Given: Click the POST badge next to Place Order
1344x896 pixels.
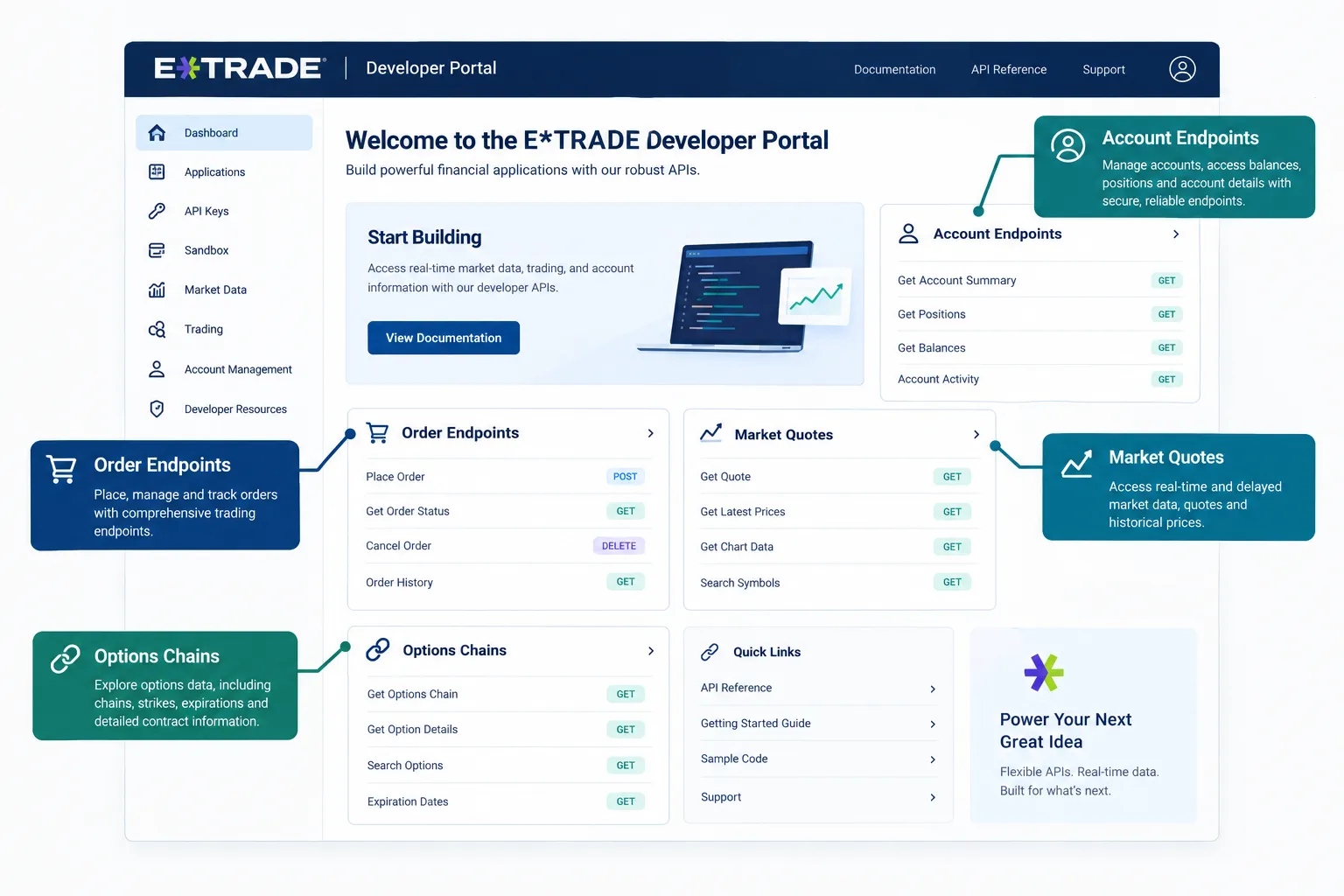Looking at the screenshot, I should point(625,477).
